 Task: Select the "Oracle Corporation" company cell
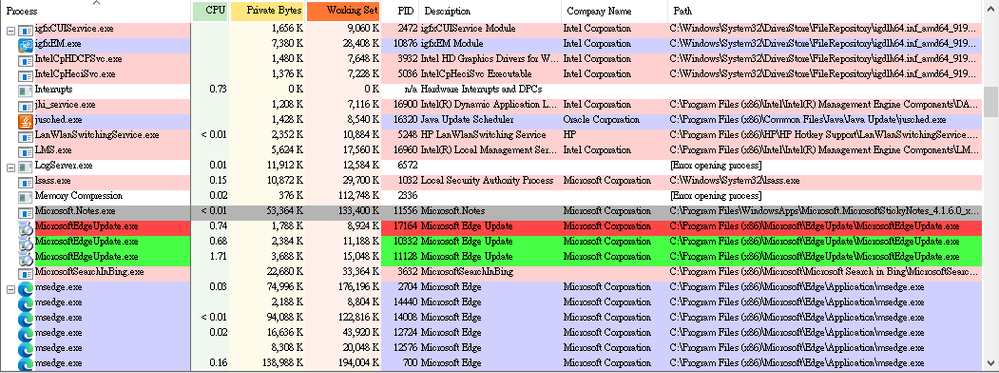pyautogui.click(x=602, y=120)
